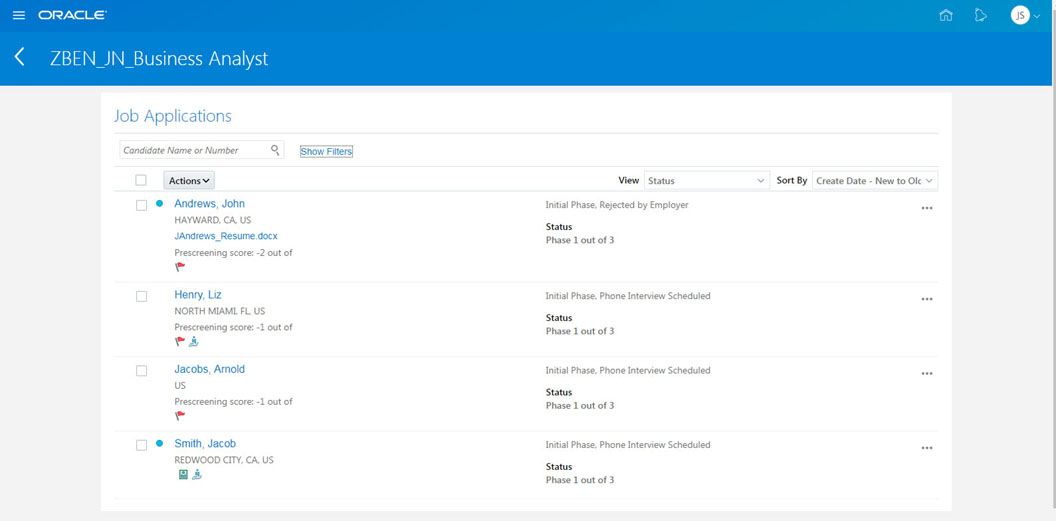1056x521 pixels.
Task: Click 'Prescreening score: -2 out of' text
Action: [x=233, y=252]
